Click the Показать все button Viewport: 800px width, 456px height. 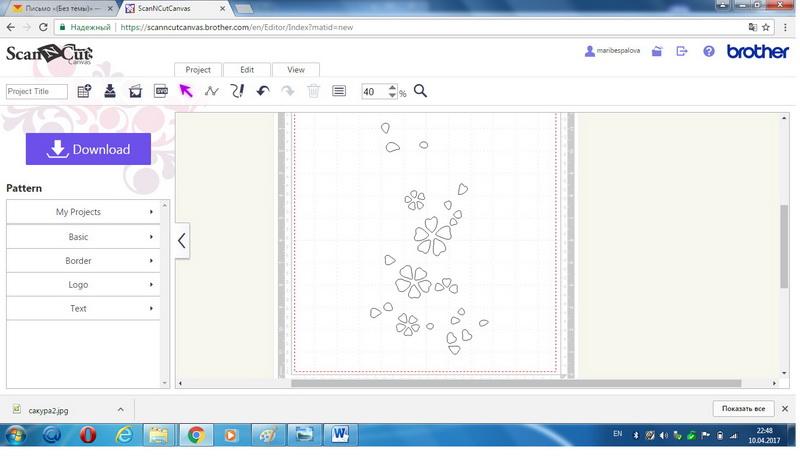743,409
